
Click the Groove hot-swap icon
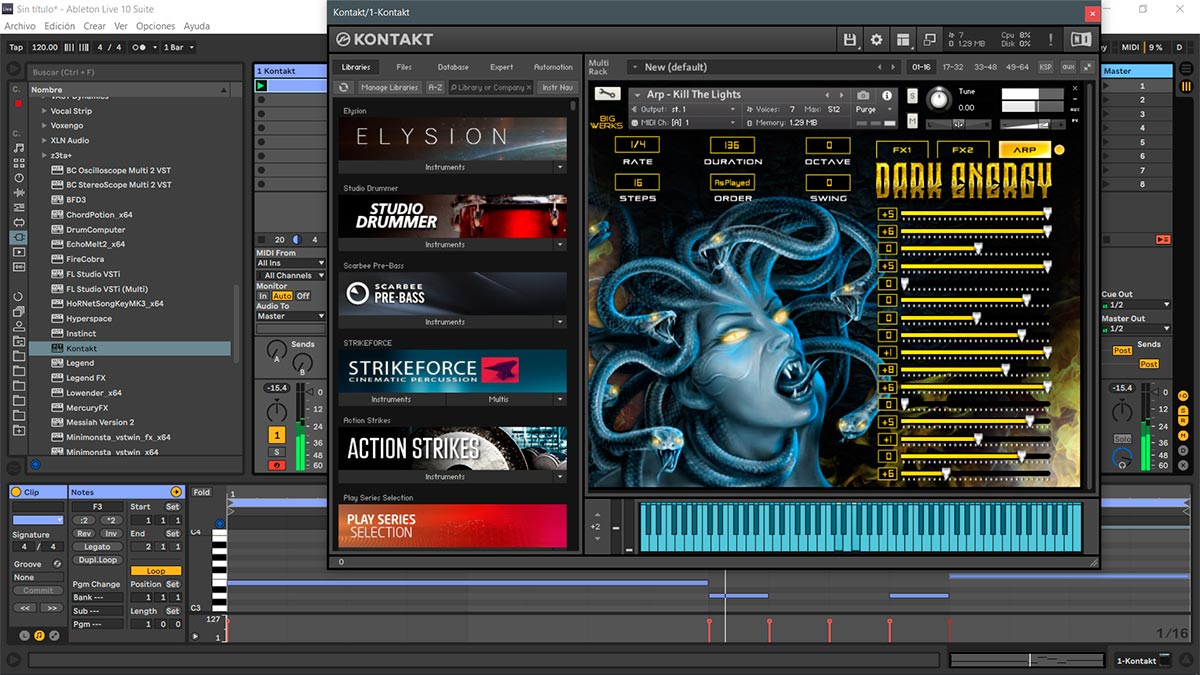pos(57,564)
